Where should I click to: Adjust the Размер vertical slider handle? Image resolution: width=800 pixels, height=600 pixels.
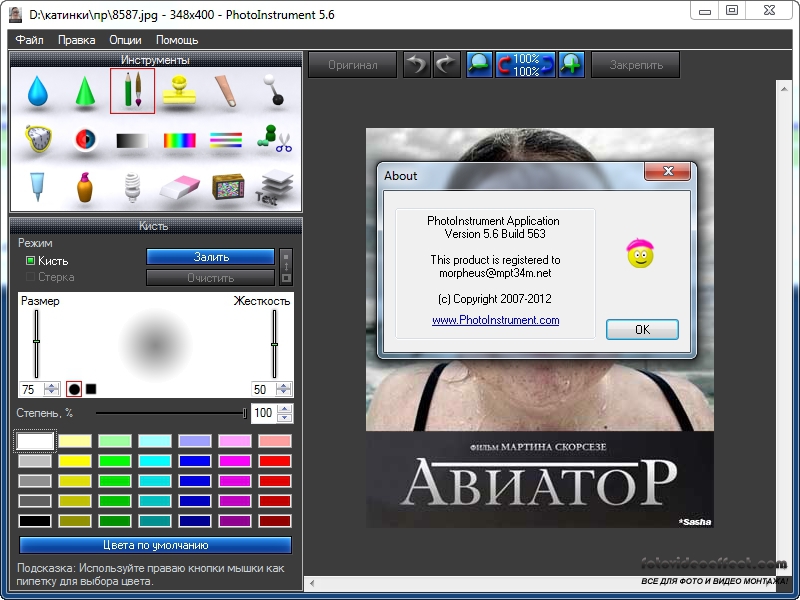36,341
